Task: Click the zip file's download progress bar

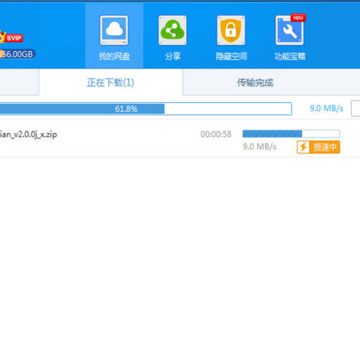Action: [x=291, y=134]
